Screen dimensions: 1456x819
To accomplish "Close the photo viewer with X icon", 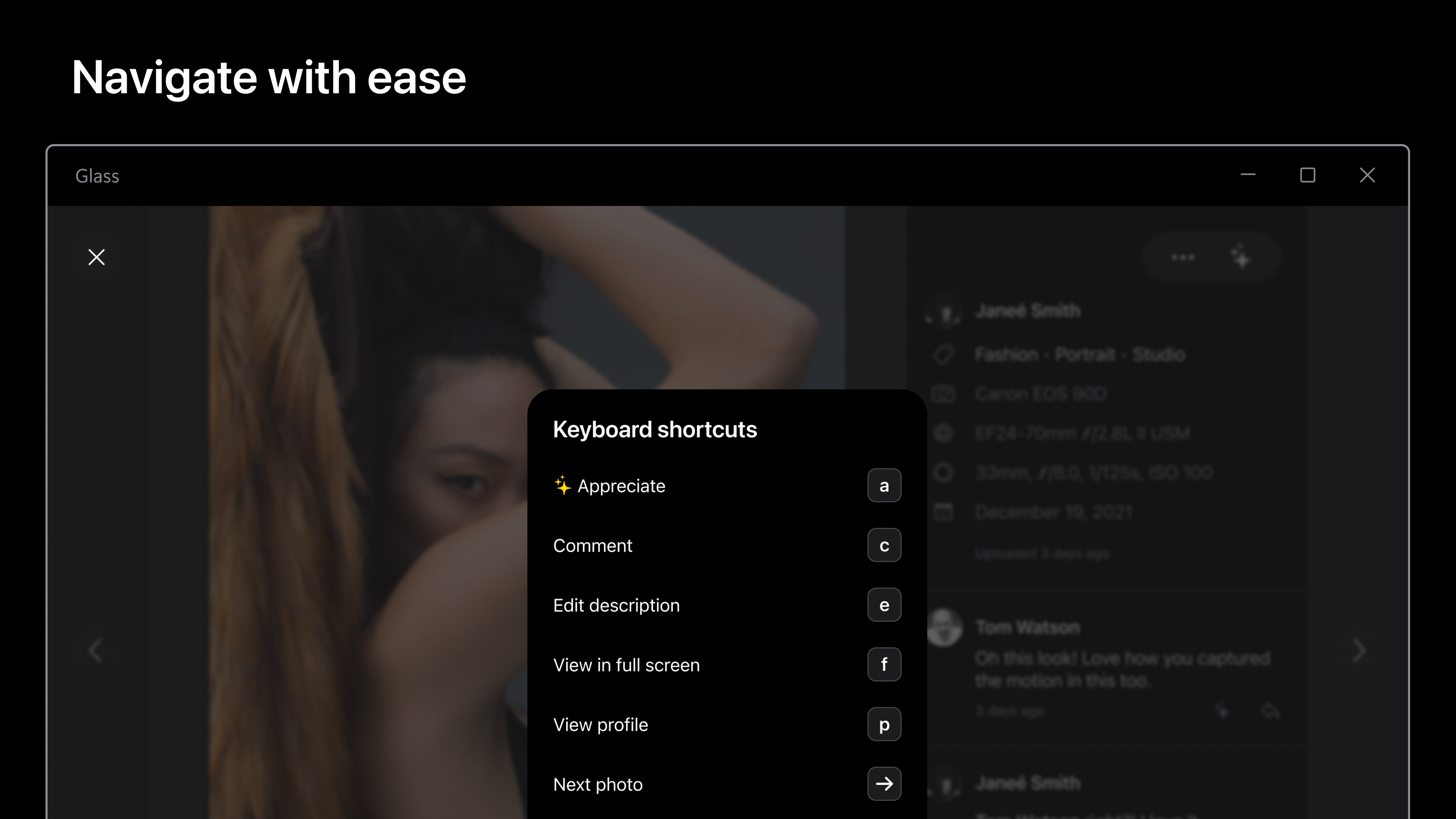I will tap(97, 257).
